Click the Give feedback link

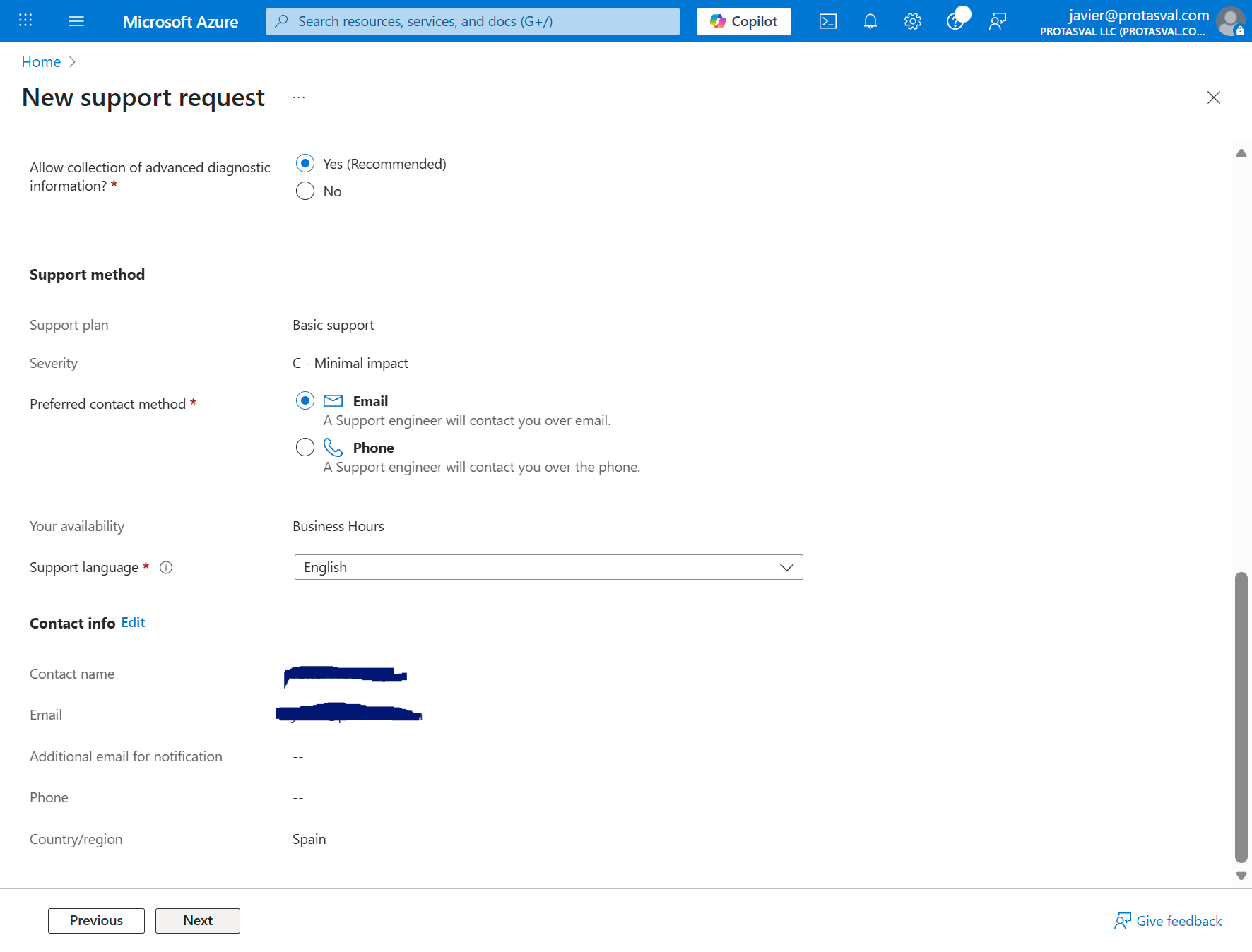point(1169,921)
